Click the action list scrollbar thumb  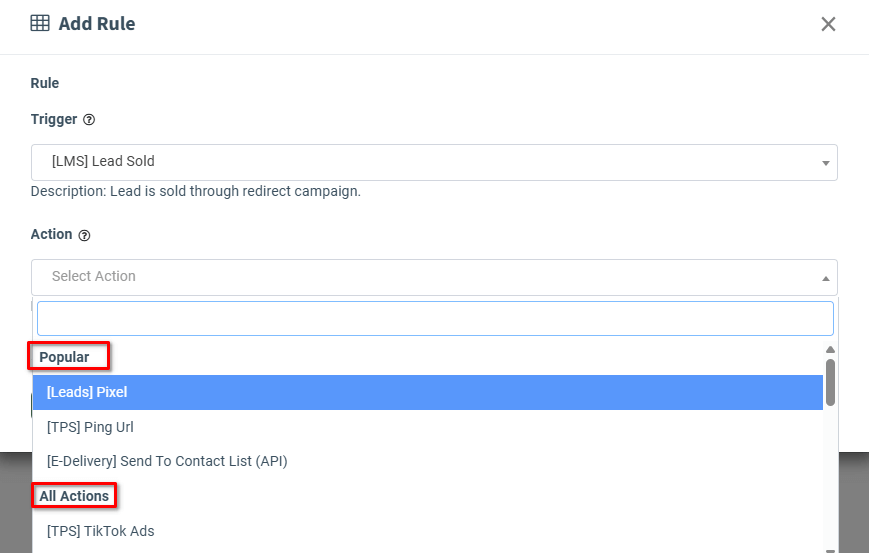[830, 381]
